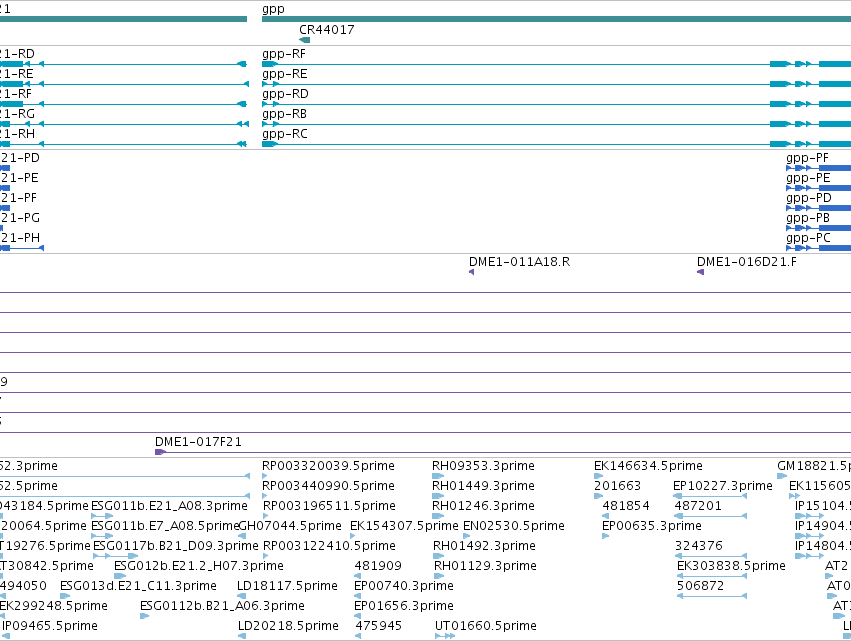The width and height of the screenshot is (851, 641).
Task: Select ESG0117b.B21_D09.3prime EST label
Action: pos(176,545)
